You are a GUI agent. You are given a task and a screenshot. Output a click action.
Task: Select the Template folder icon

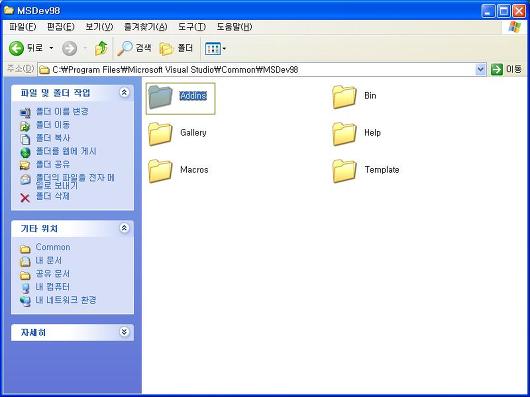point(344,171)
